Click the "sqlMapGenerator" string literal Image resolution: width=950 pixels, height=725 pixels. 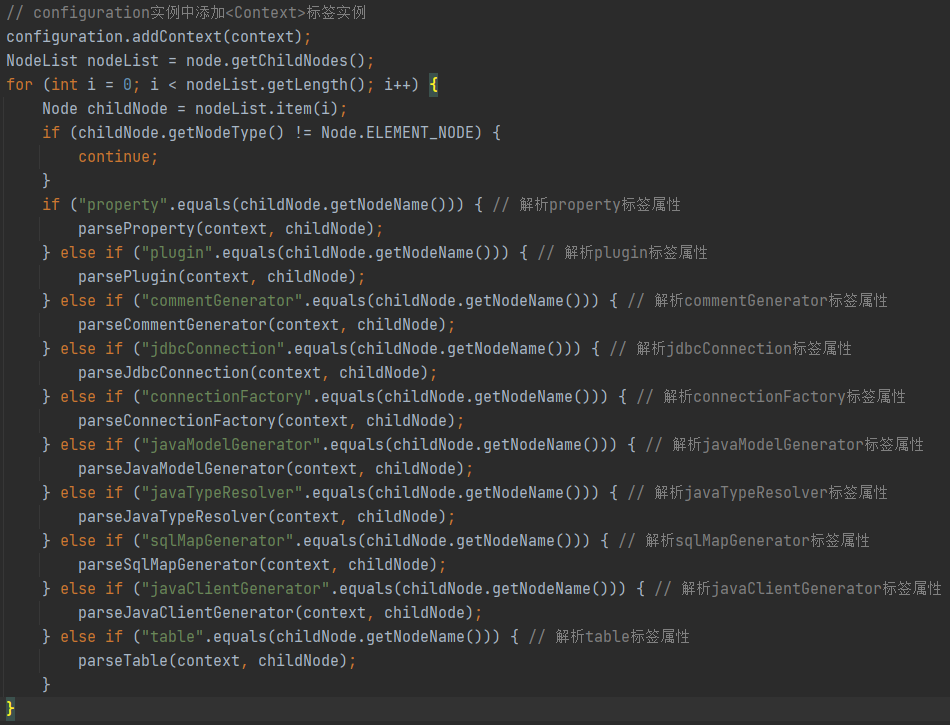(x=217, y=540)
